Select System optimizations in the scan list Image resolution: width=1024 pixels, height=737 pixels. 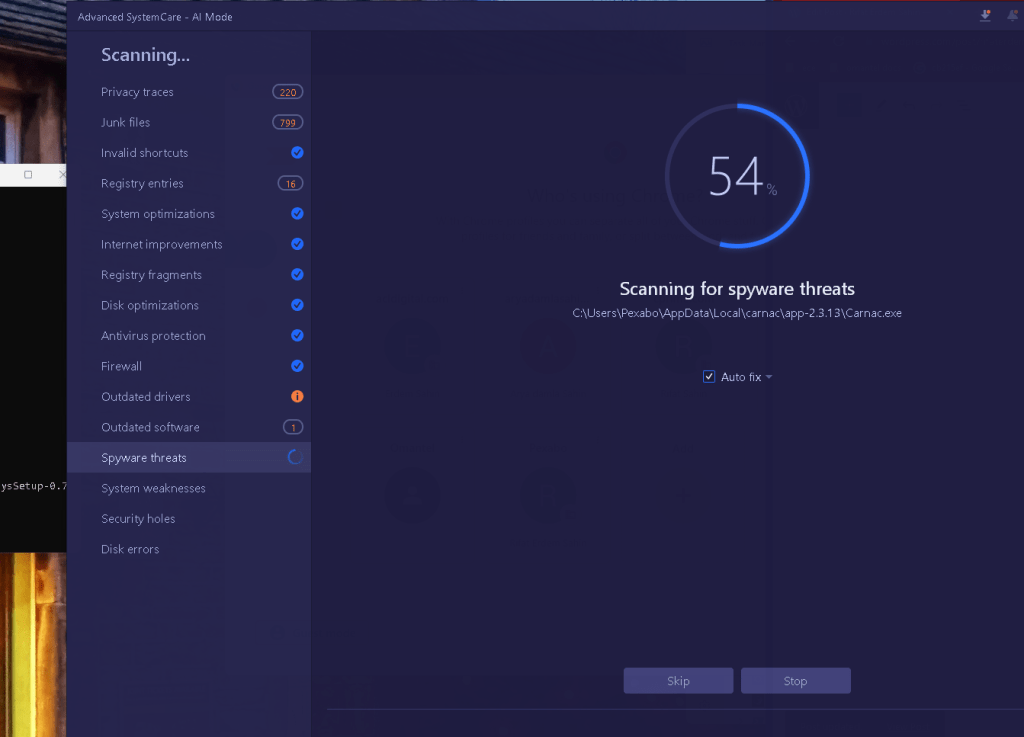189,213
